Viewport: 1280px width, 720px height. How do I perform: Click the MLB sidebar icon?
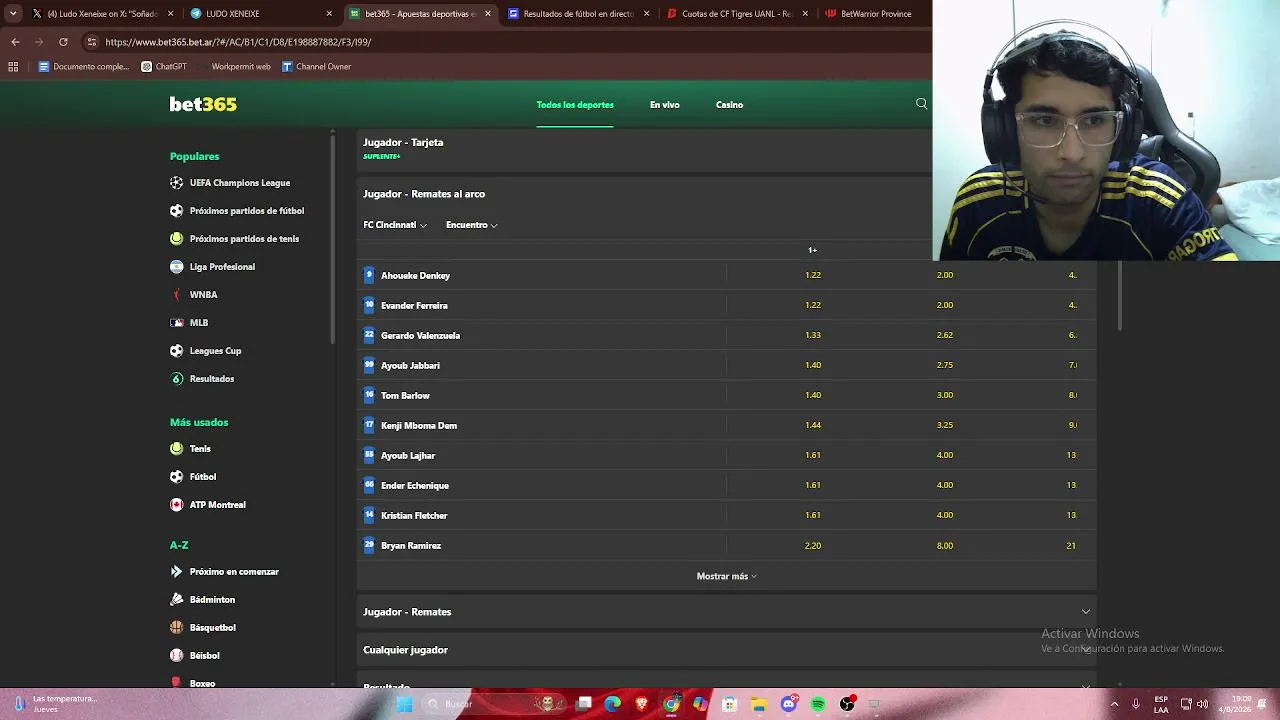click(177, 323)
